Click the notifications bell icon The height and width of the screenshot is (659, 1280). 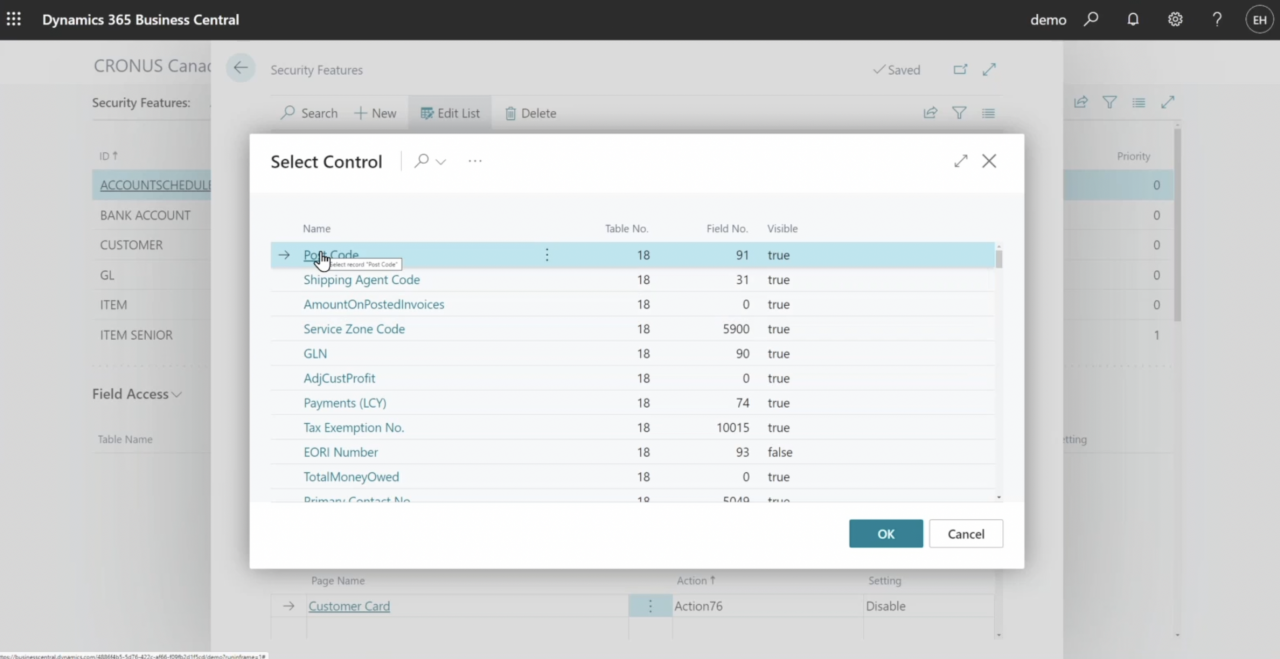click(1133, 19)
